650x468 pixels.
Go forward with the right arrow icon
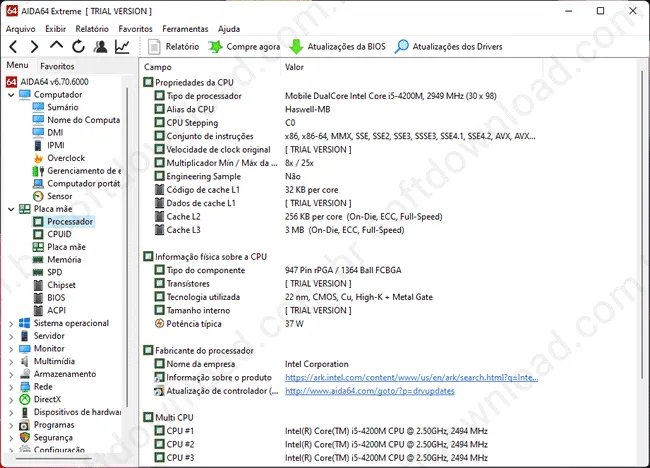[x=34, y=47]
